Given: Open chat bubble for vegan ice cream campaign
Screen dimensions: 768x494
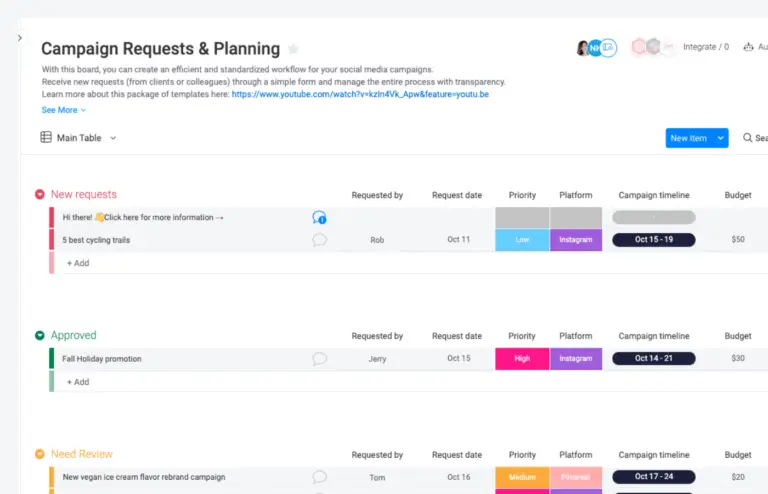Looking at the screenshot, I should (319, 477).
